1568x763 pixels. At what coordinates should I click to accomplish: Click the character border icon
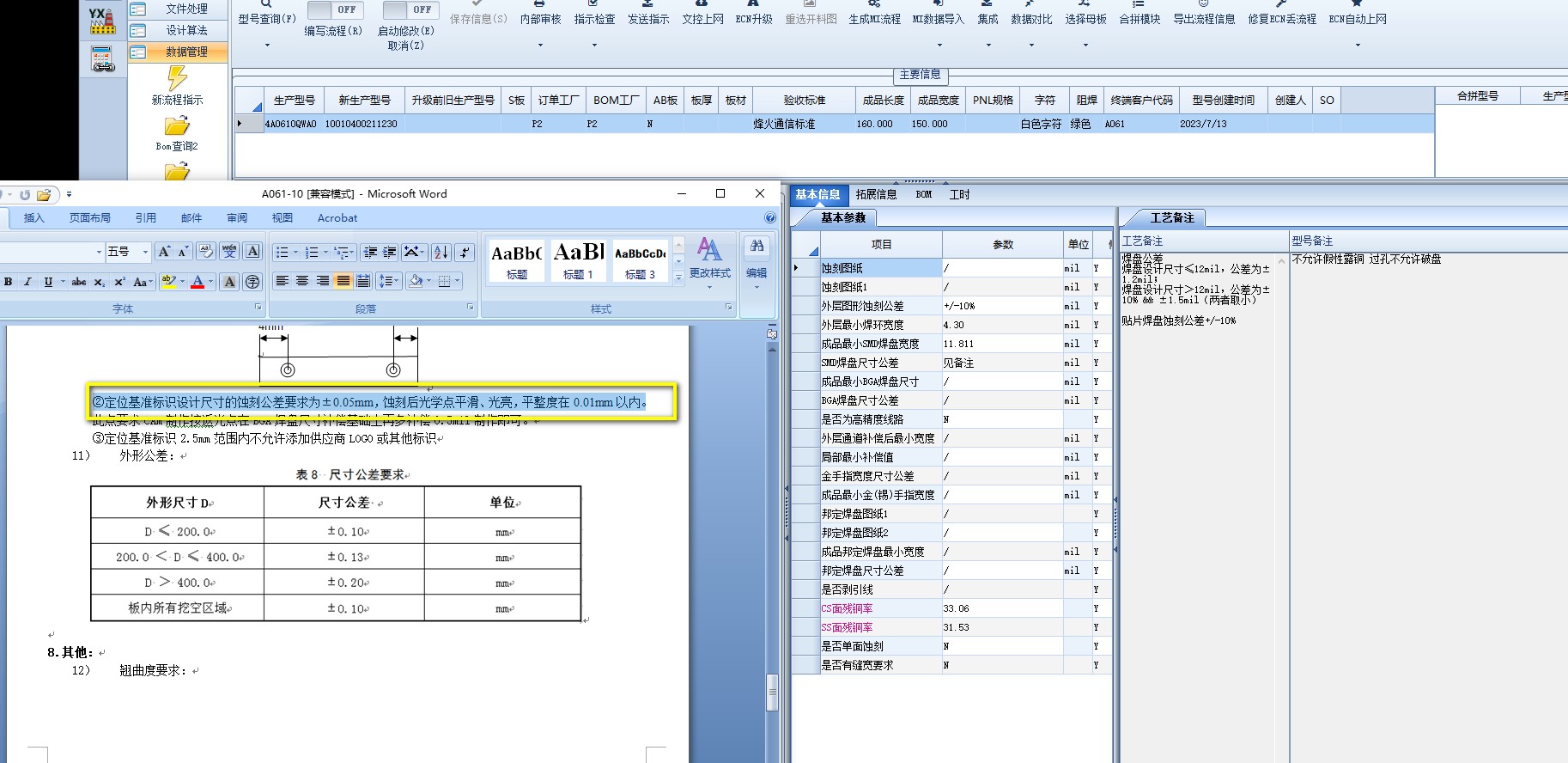(x=252, y=252)
